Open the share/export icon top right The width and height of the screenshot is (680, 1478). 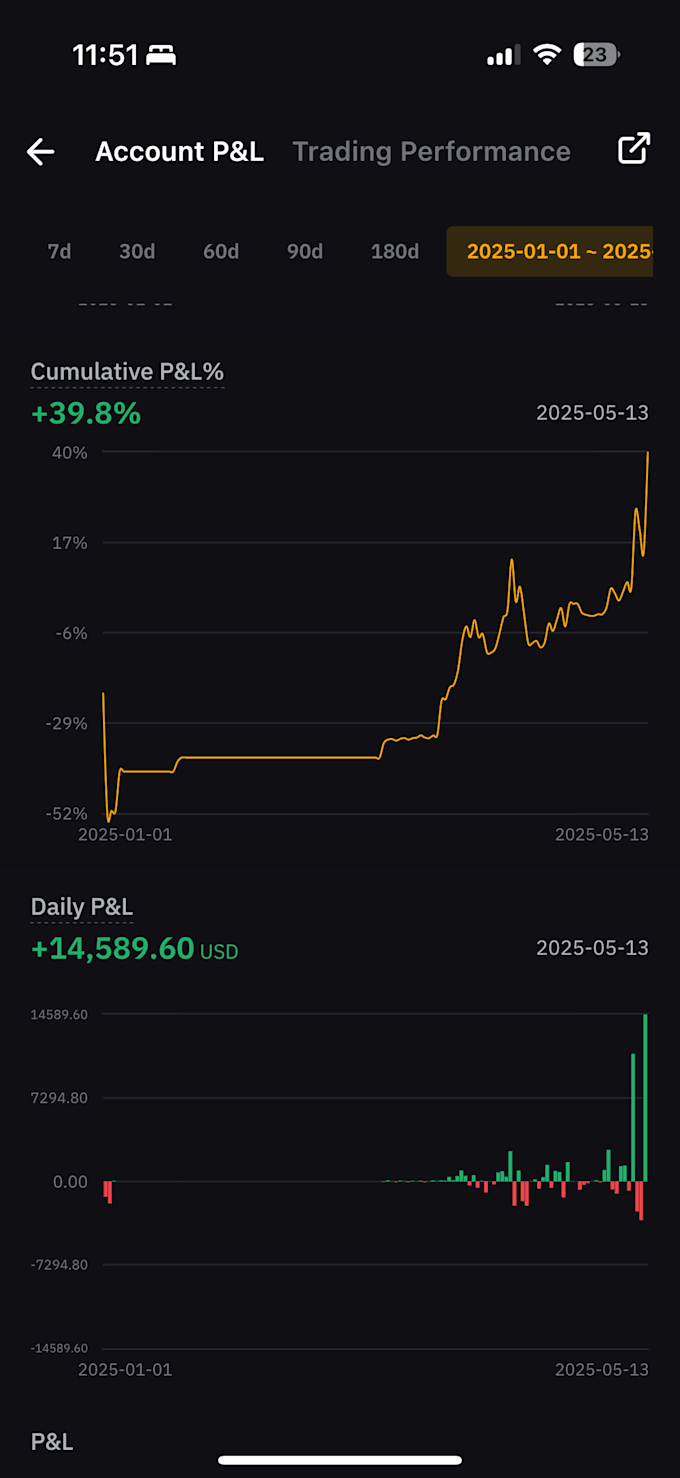coord(633,148)
